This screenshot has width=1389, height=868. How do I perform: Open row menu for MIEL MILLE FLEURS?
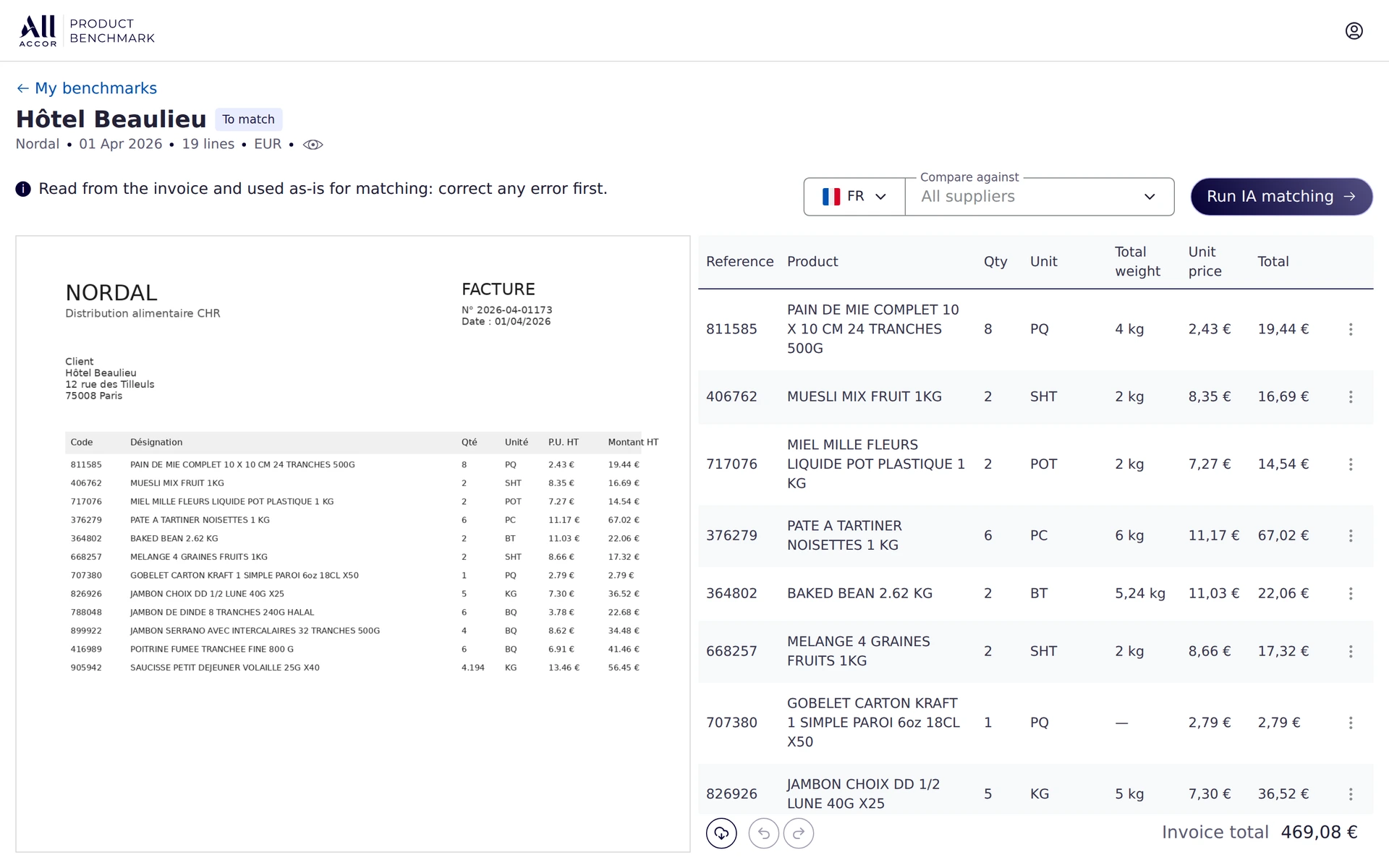click(1350, 464)
